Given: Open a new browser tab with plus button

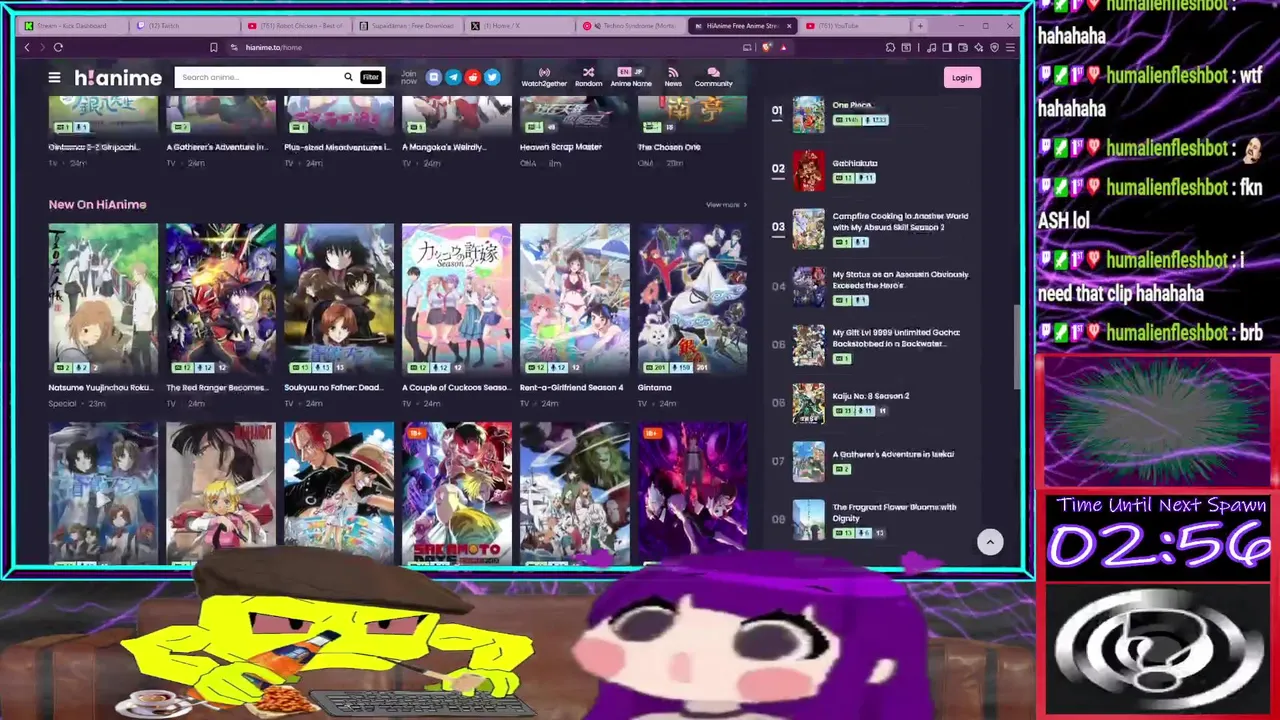Looking at the screenshot, I should pyautogui.click(x=920, y=25).
